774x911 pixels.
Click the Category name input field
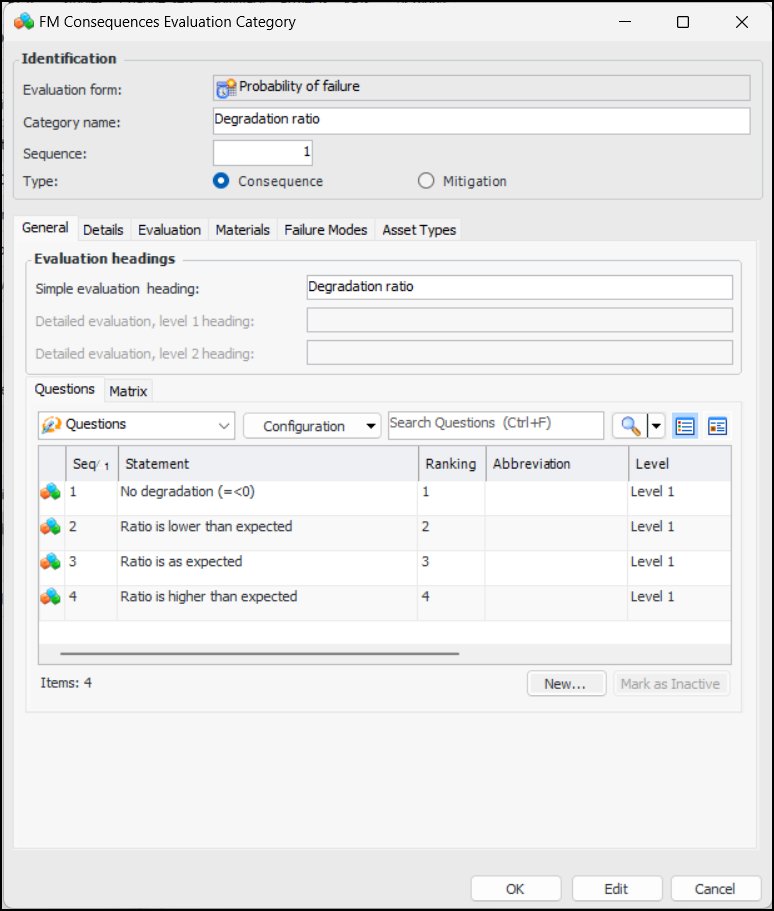click(482, 120)
